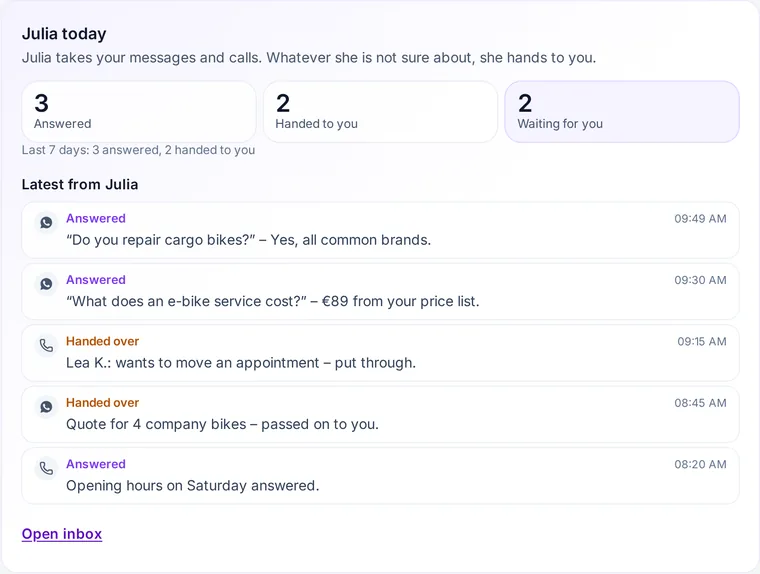This screenshot has width=760, height=574.
Task: Click the Answered label on cargo bikes row
Action: coord(96,219)
